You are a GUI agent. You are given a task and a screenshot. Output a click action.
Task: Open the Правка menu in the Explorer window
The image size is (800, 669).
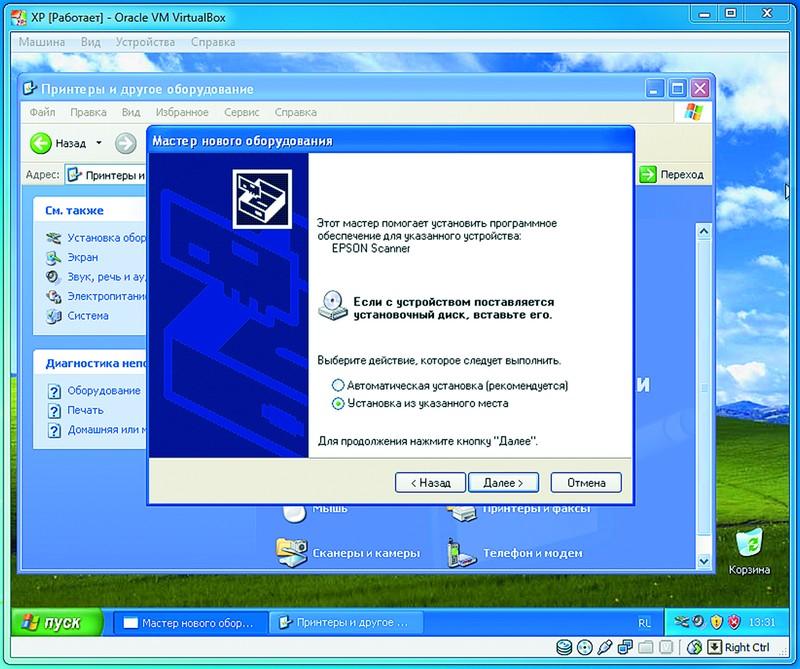(x=88, y=112)
